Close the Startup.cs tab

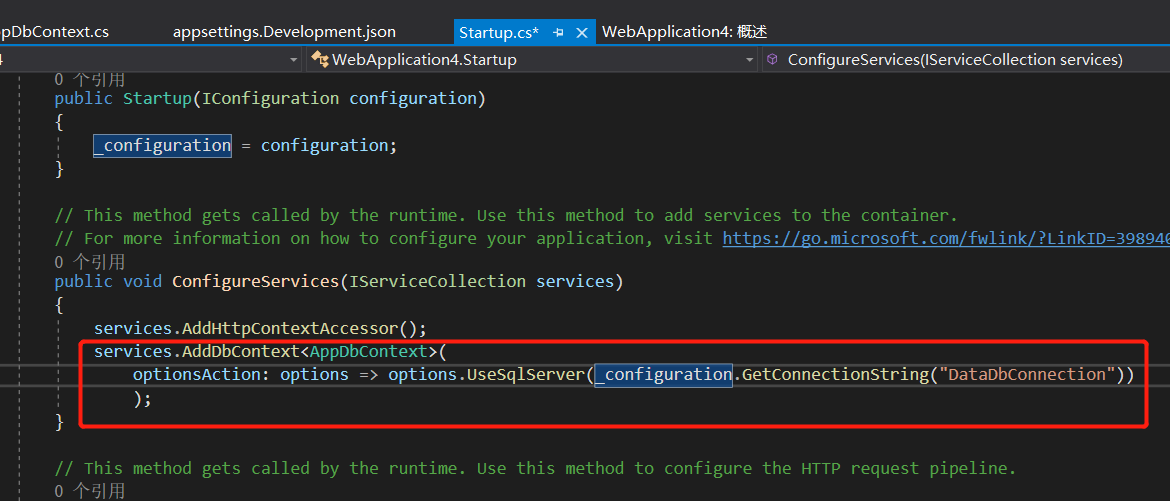(582, 32)
